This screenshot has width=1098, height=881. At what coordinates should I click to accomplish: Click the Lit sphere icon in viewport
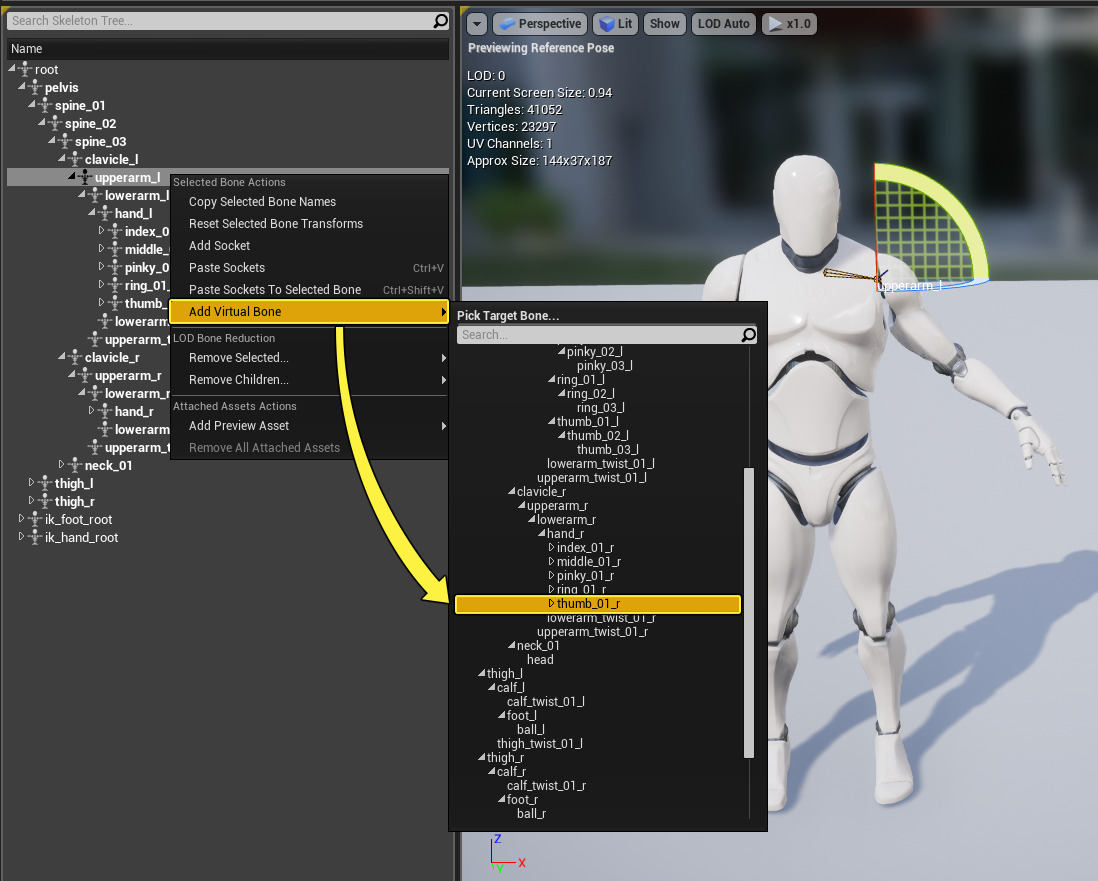pos(606,24)
